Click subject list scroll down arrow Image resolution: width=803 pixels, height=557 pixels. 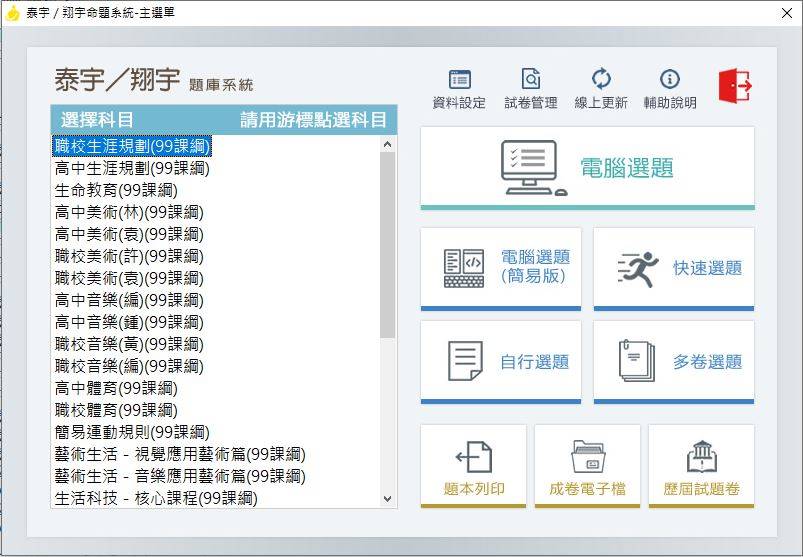pos(388,499)
